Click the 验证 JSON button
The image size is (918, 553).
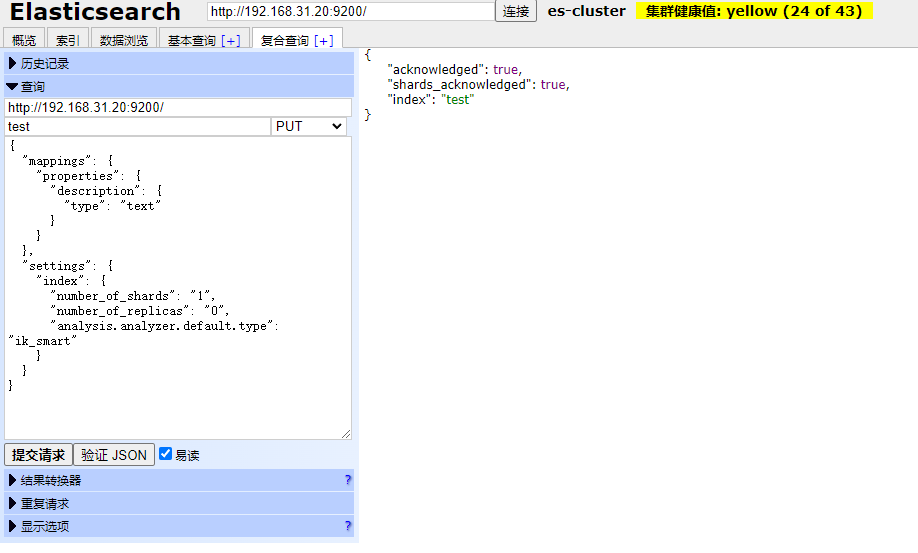coord(114,455)
